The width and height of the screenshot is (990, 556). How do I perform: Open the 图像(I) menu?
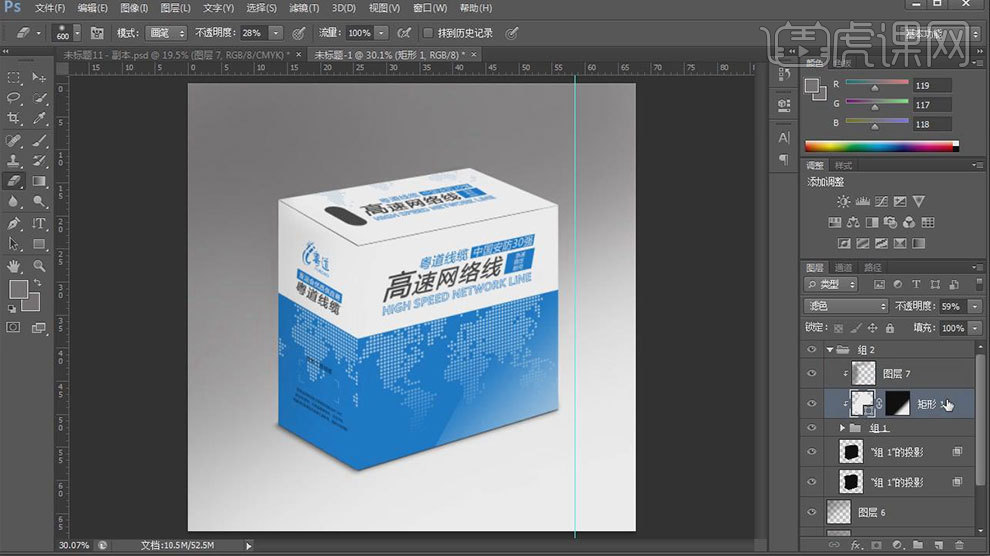point(134,8)
